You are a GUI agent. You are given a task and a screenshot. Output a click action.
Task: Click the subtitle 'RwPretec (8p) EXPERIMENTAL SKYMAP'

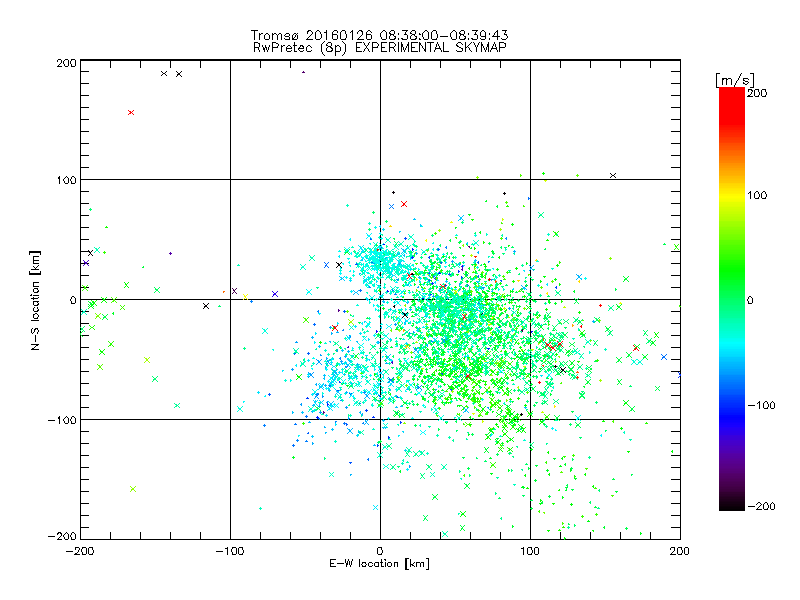click(x=380, y=48)
